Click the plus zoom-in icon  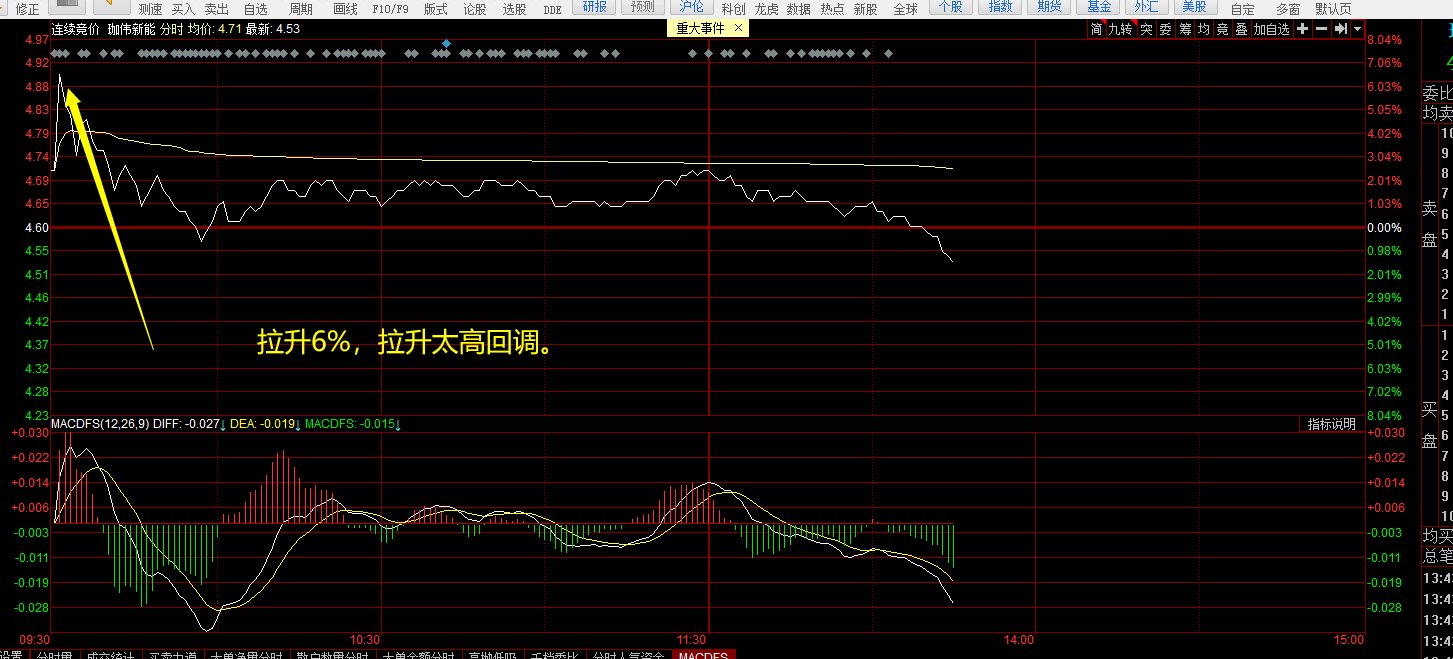point(1302,29)
